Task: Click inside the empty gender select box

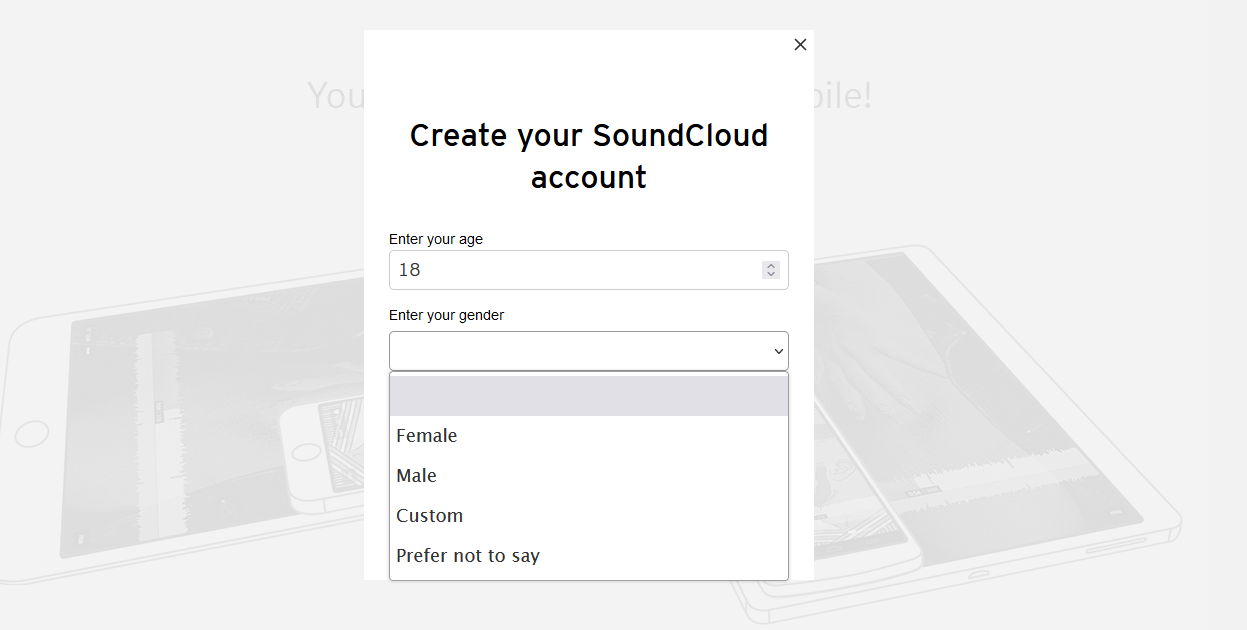Action: point(589,351)
